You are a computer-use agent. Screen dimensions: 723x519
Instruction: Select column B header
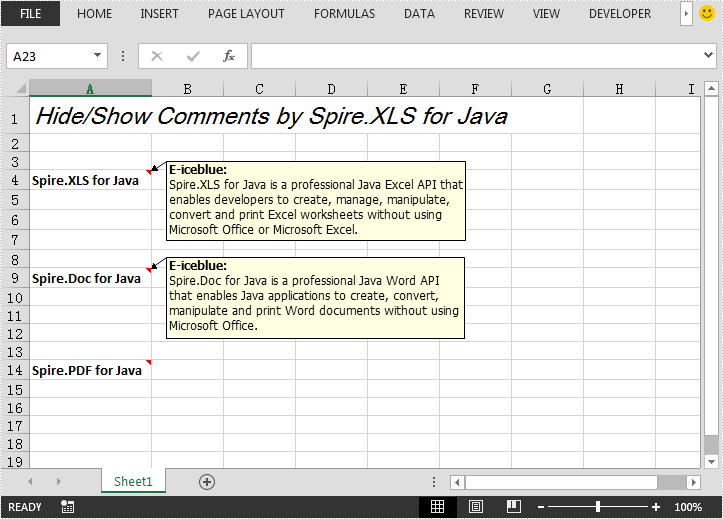pos(188,88)
